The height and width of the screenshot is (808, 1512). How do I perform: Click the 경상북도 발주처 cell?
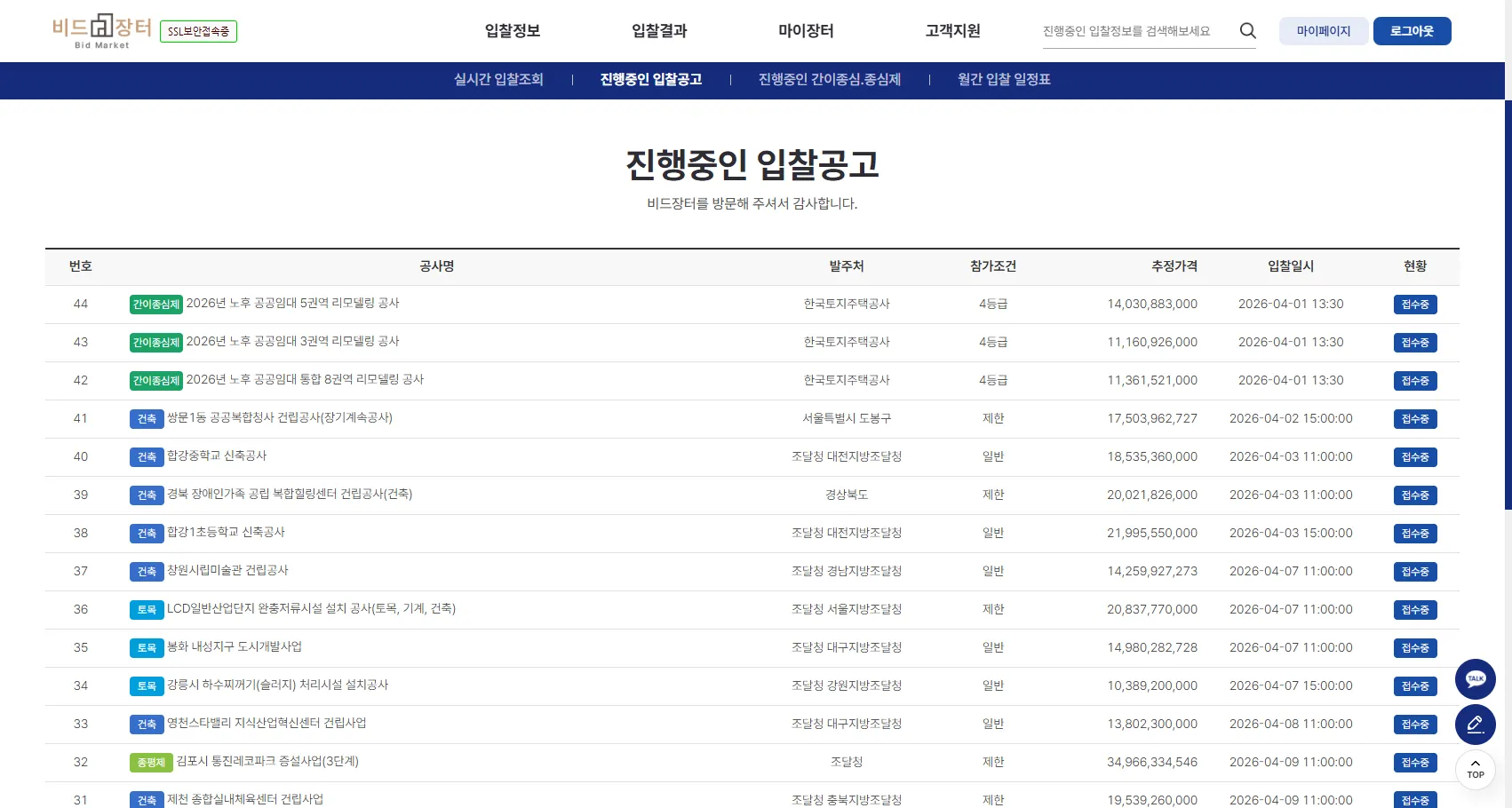847,495
